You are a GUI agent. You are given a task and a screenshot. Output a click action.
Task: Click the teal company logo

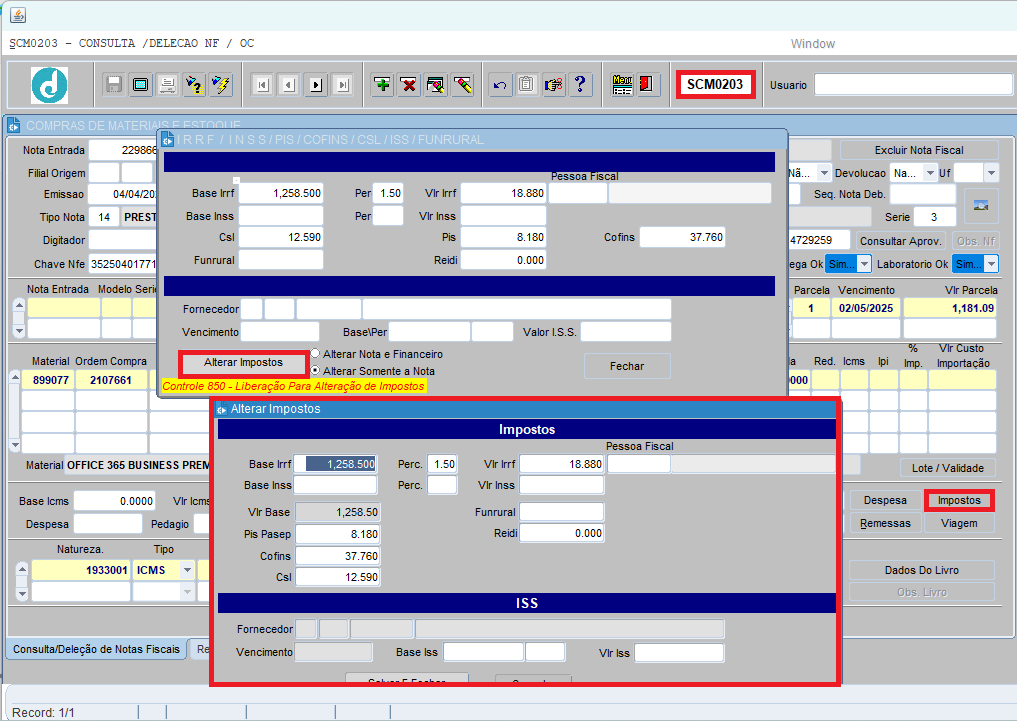[x=49, y=85]
